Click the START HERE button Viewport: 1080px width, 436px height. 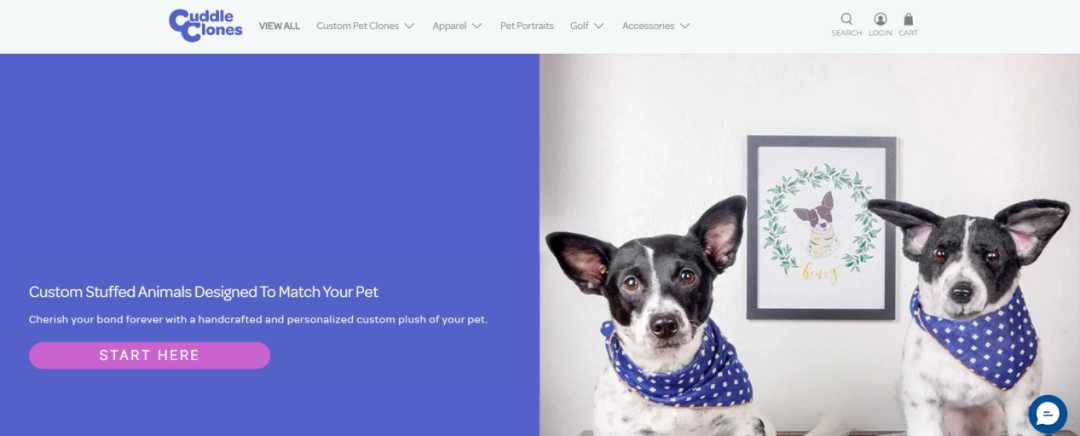[149, 355]
